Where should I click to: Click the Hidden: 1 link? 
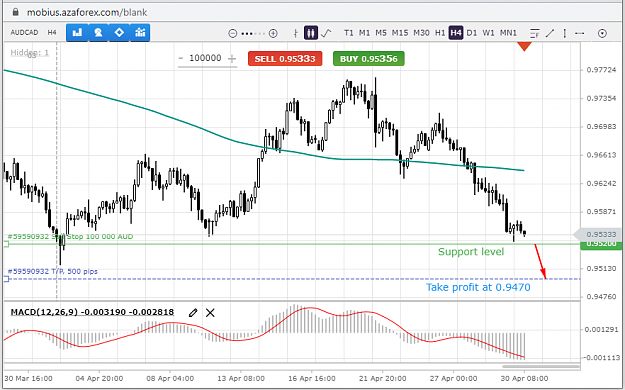[29, 53]
